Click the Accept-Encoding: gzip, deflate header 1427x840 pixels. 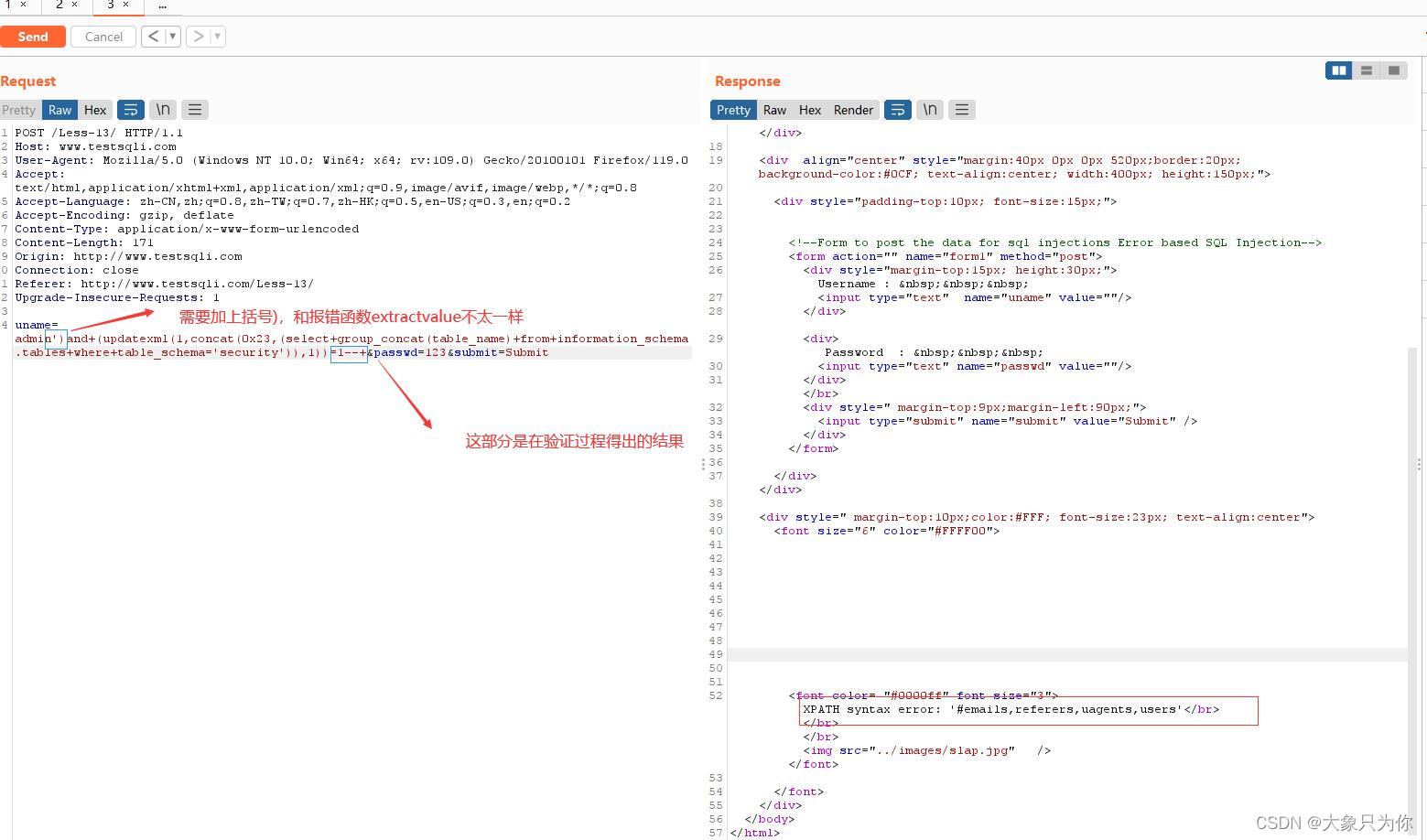(124, 215)
